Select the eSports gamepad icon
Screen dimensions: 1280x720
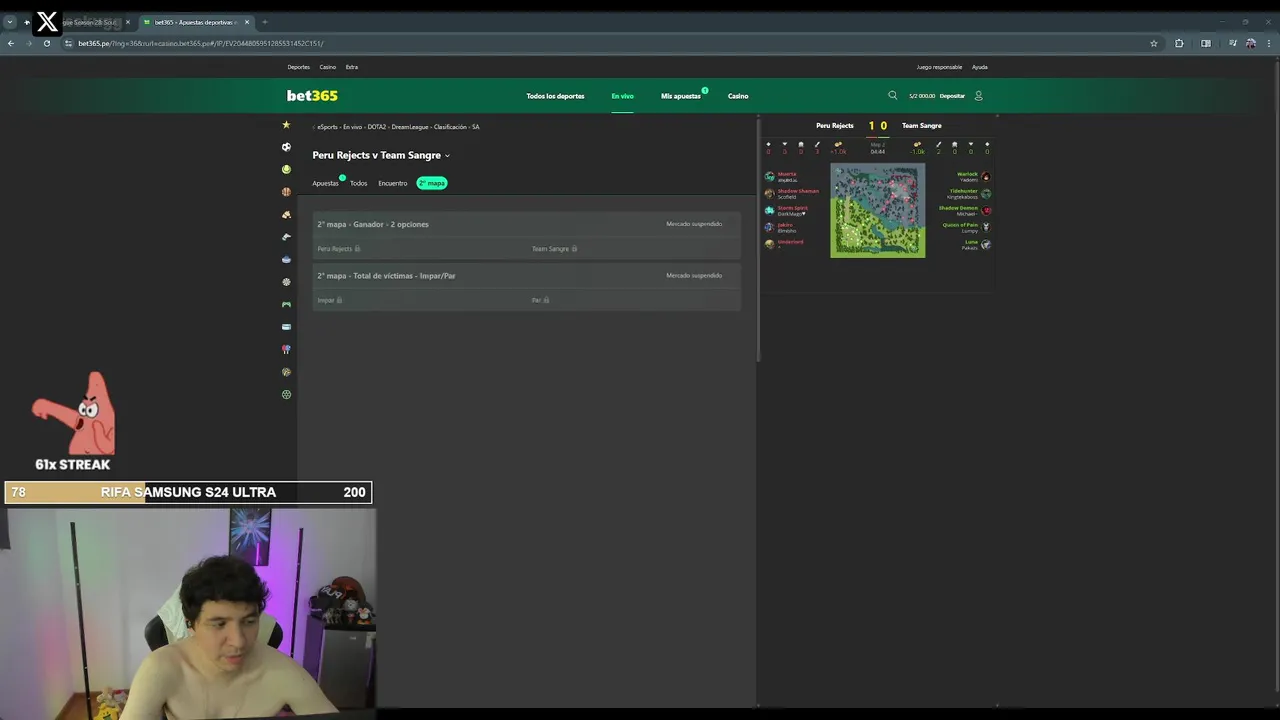(x=286, y=304)
